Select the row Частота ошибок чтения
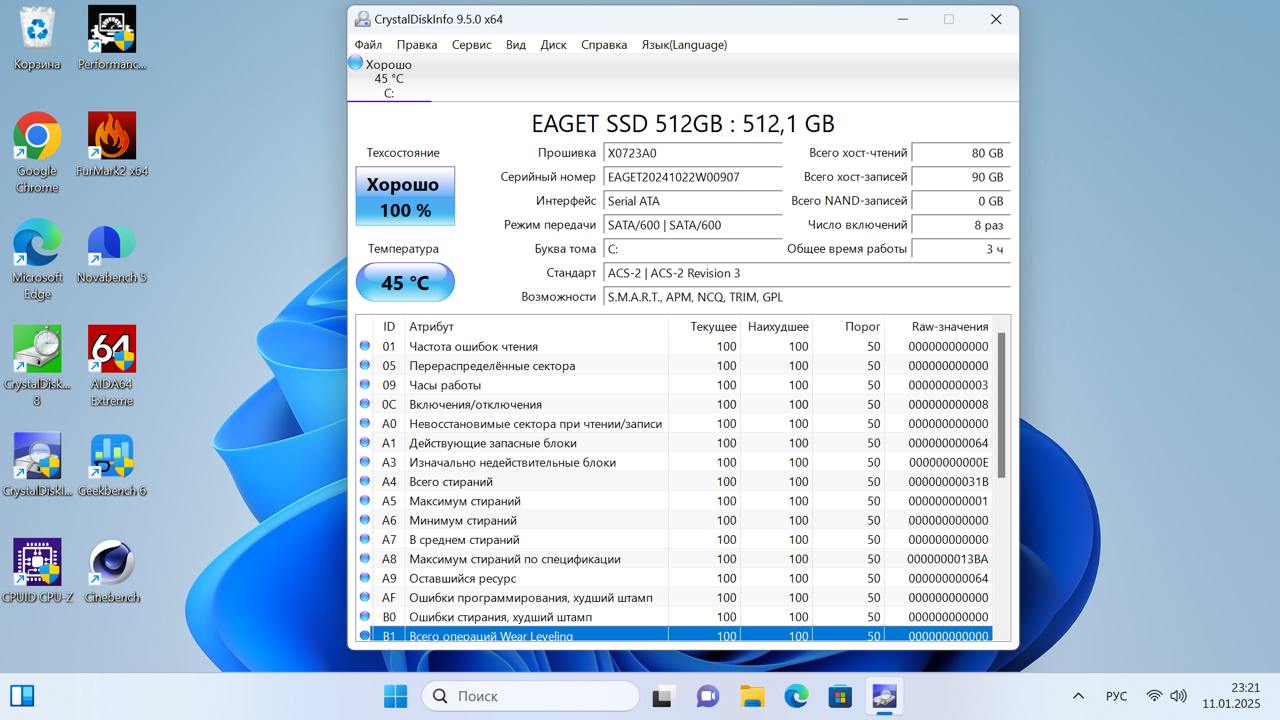1280x720 pixels. click(x=675, y=346)
